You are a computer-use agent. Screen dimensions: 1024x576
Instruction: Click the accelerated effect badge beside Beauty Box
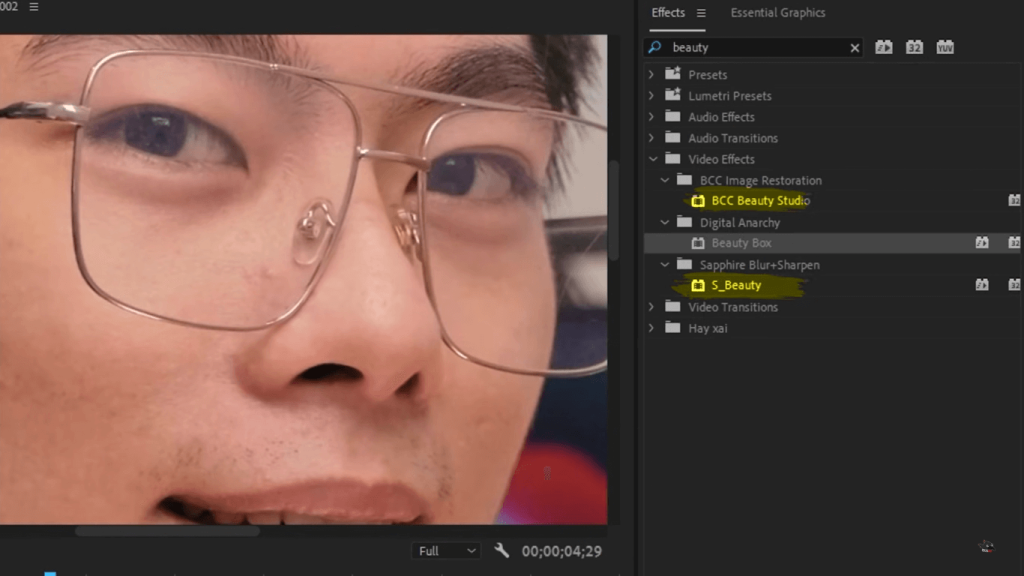point(982,242)
